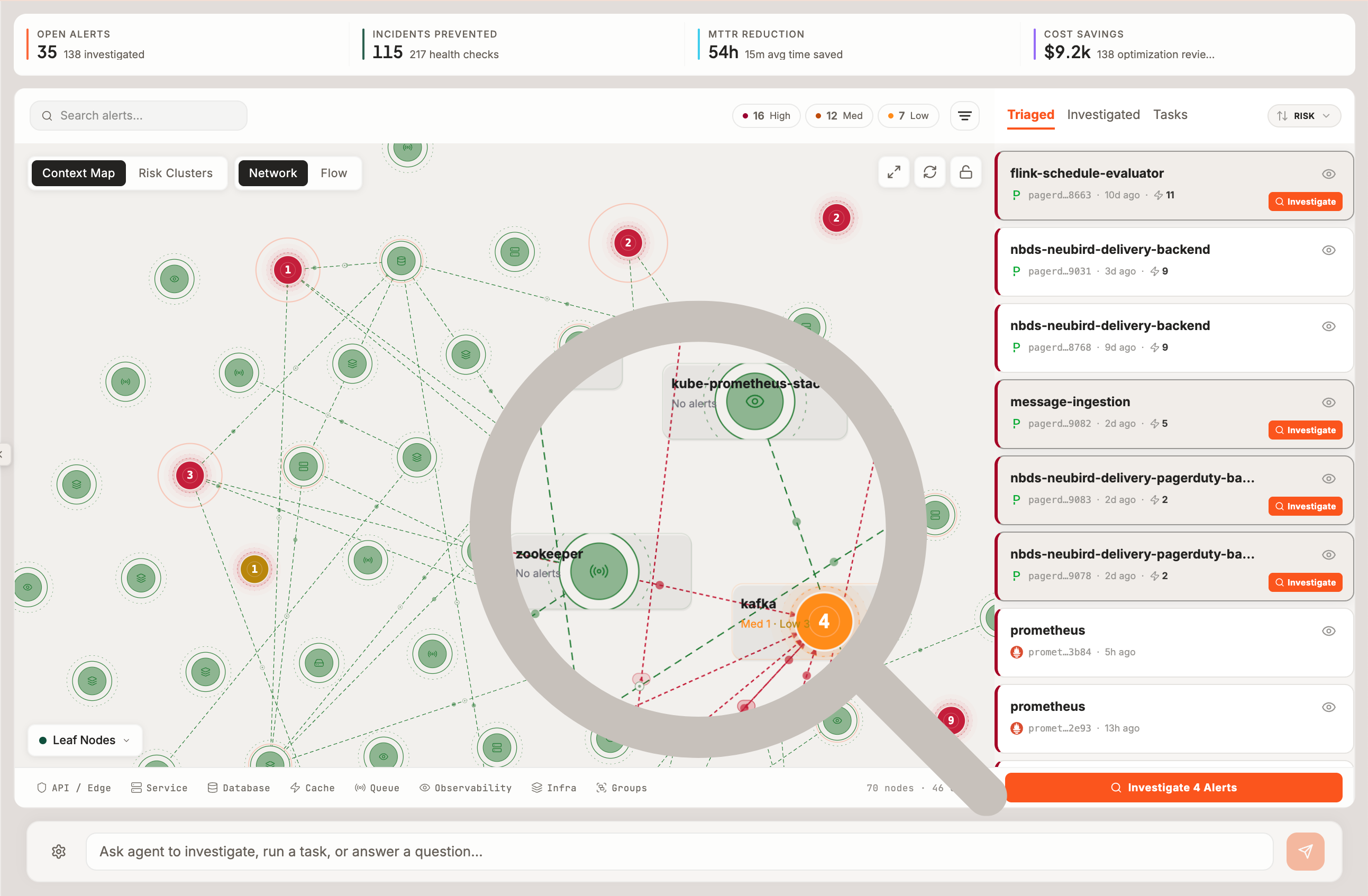Expand the Leaf Nodes dropdown
1368x896 pixels.
coord(85,739)
